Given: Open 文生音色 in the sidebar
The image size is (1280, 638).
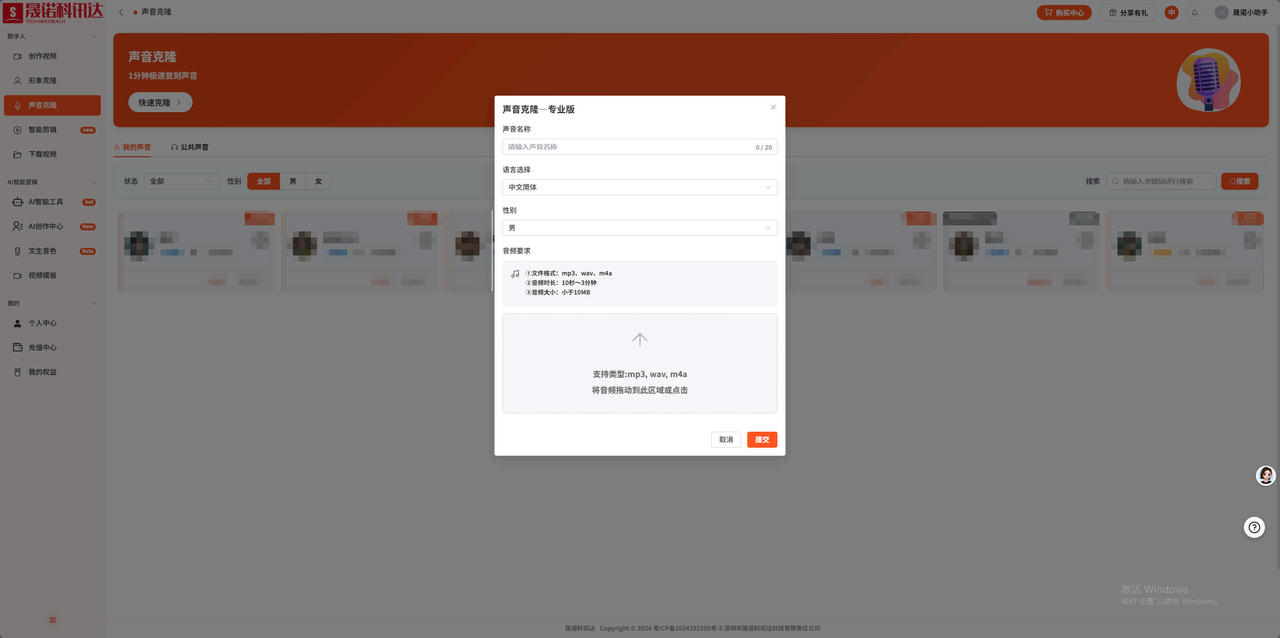Looking at the screenshot, I should 52,251.
